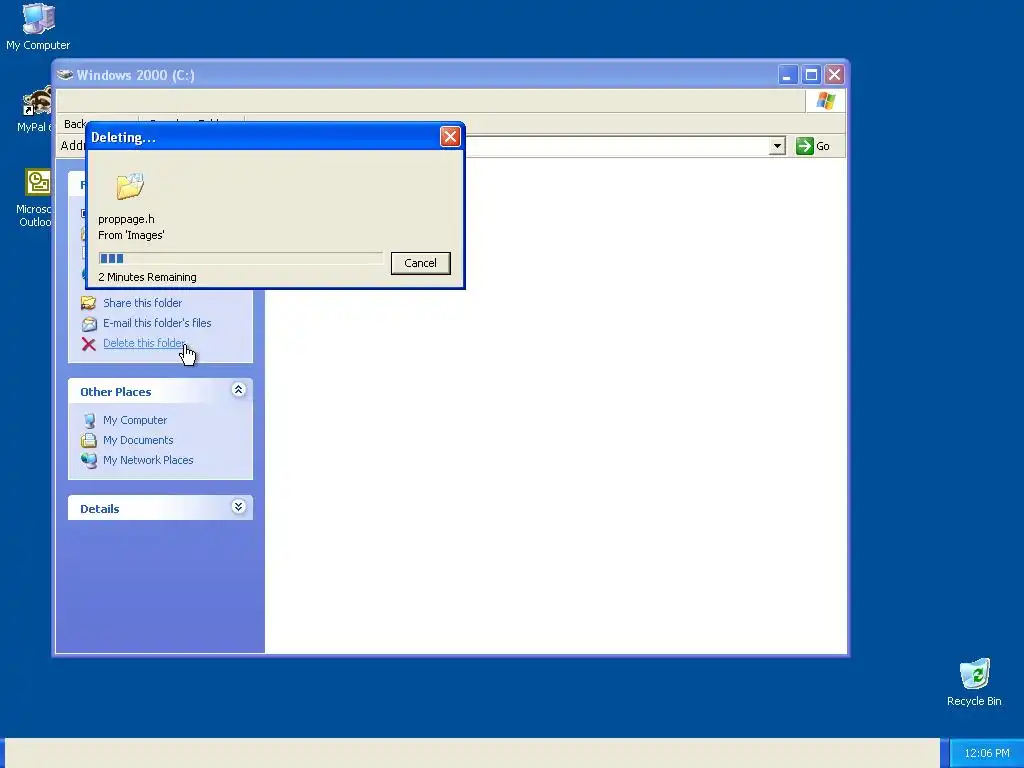Open Microsoft Outlook desktop icon

tap(35, 199)
